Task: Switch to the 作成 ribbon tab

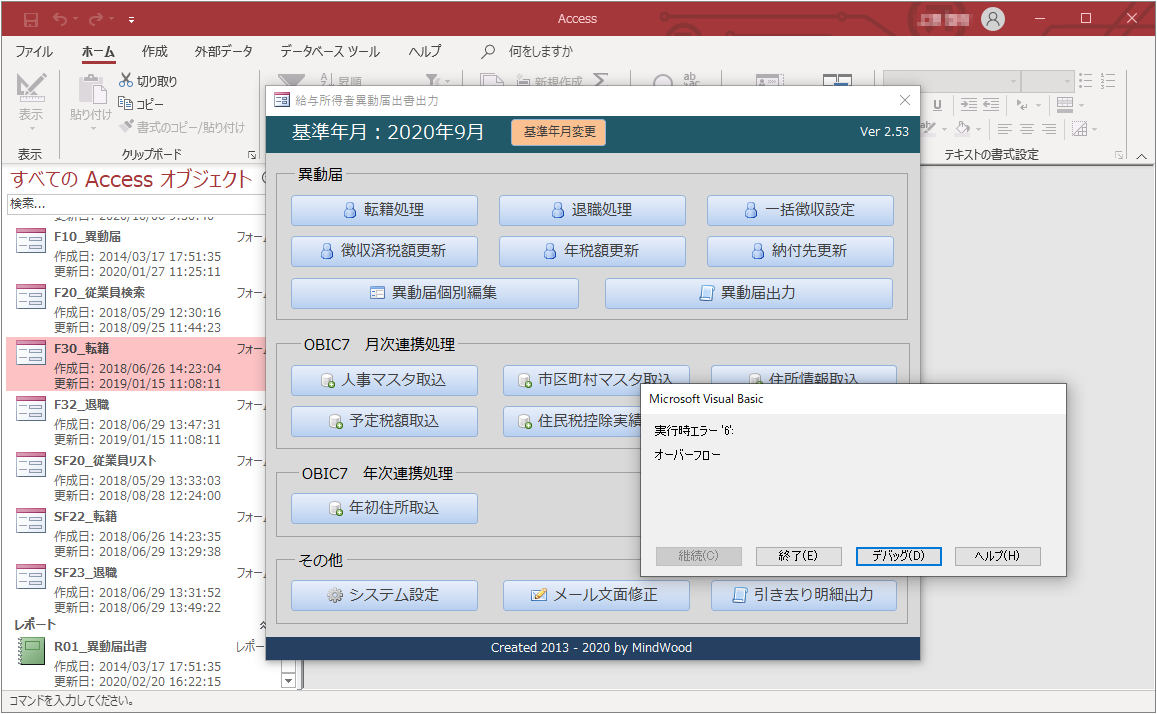Action: coord(155,52)
